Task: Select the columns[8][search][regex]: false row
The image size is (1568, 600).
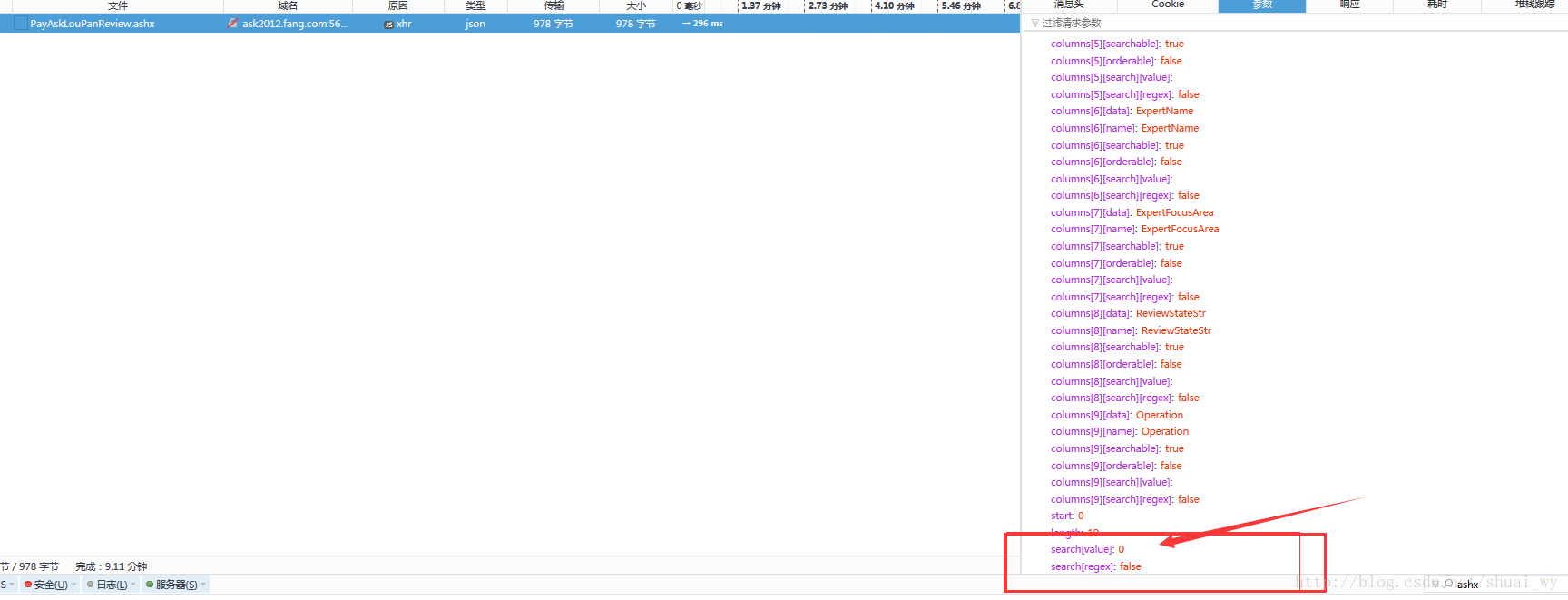Action: 1125,398
